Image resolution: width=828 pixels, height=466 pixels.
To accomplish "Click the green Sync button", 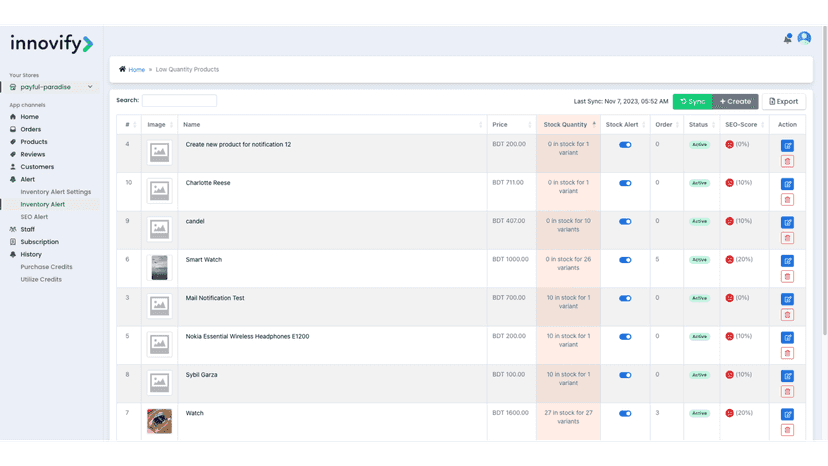I will 692,101.
